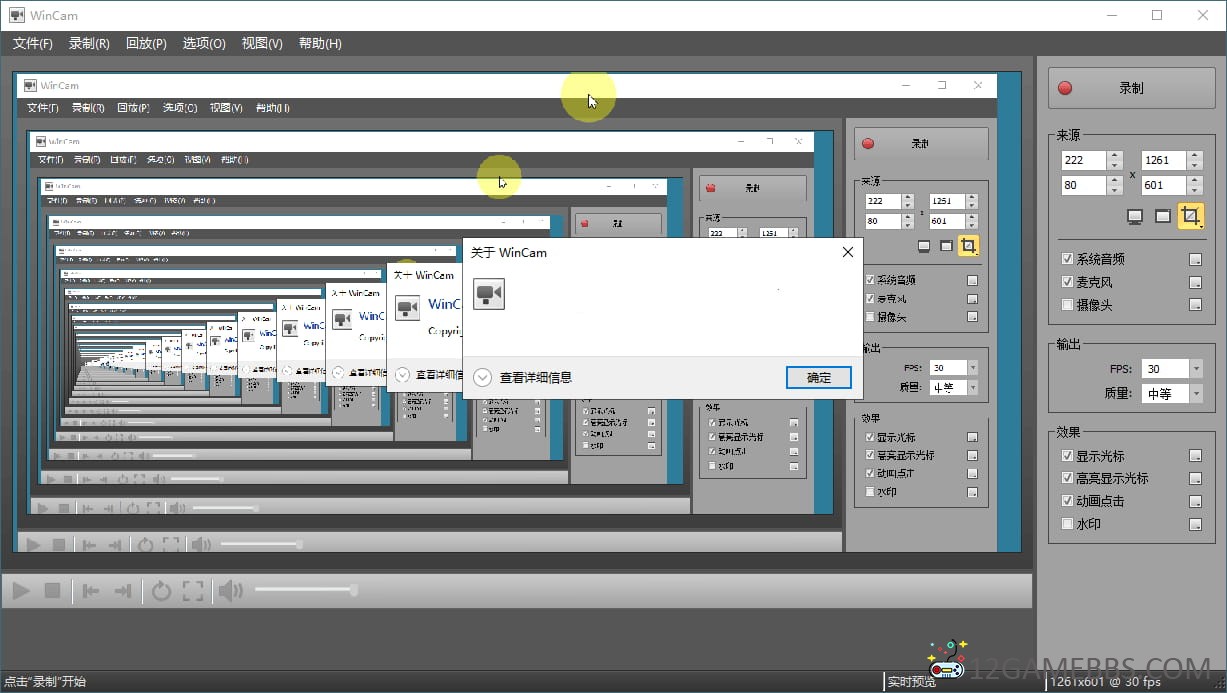Open settings button next to 水印
The image size is (1227, 693).
(x=1195, y=525)
